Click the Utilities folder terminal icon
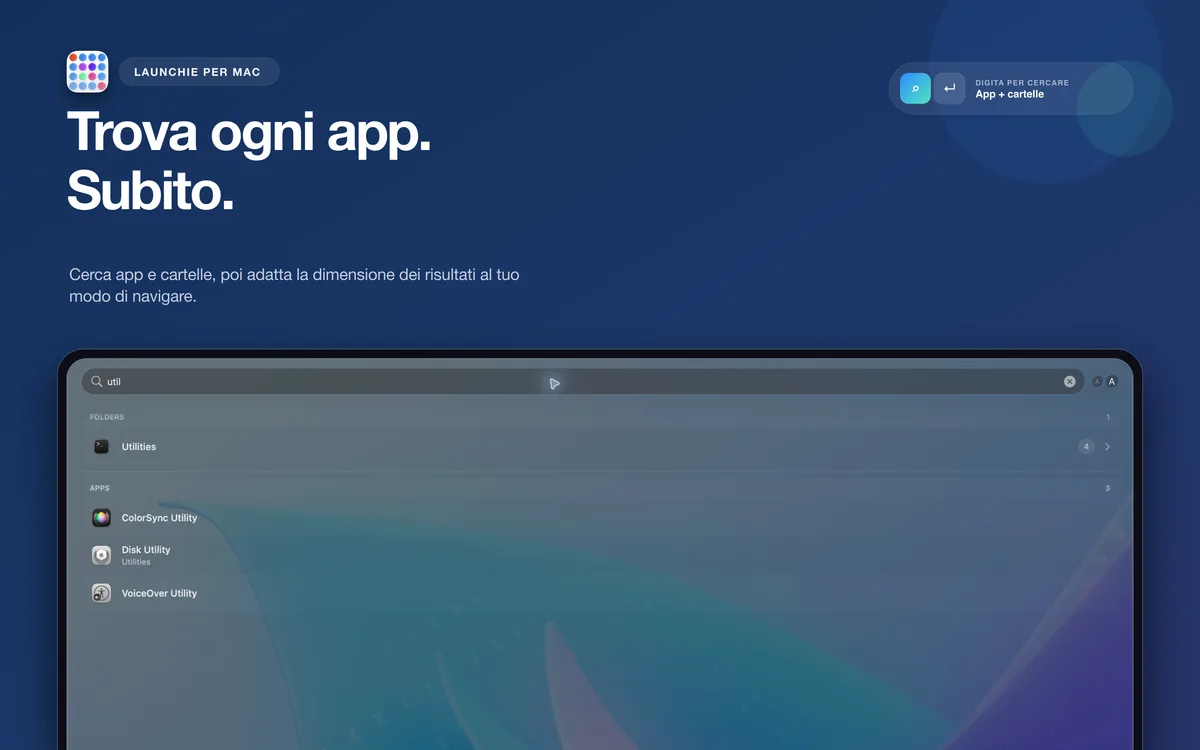 coord(101,447)
